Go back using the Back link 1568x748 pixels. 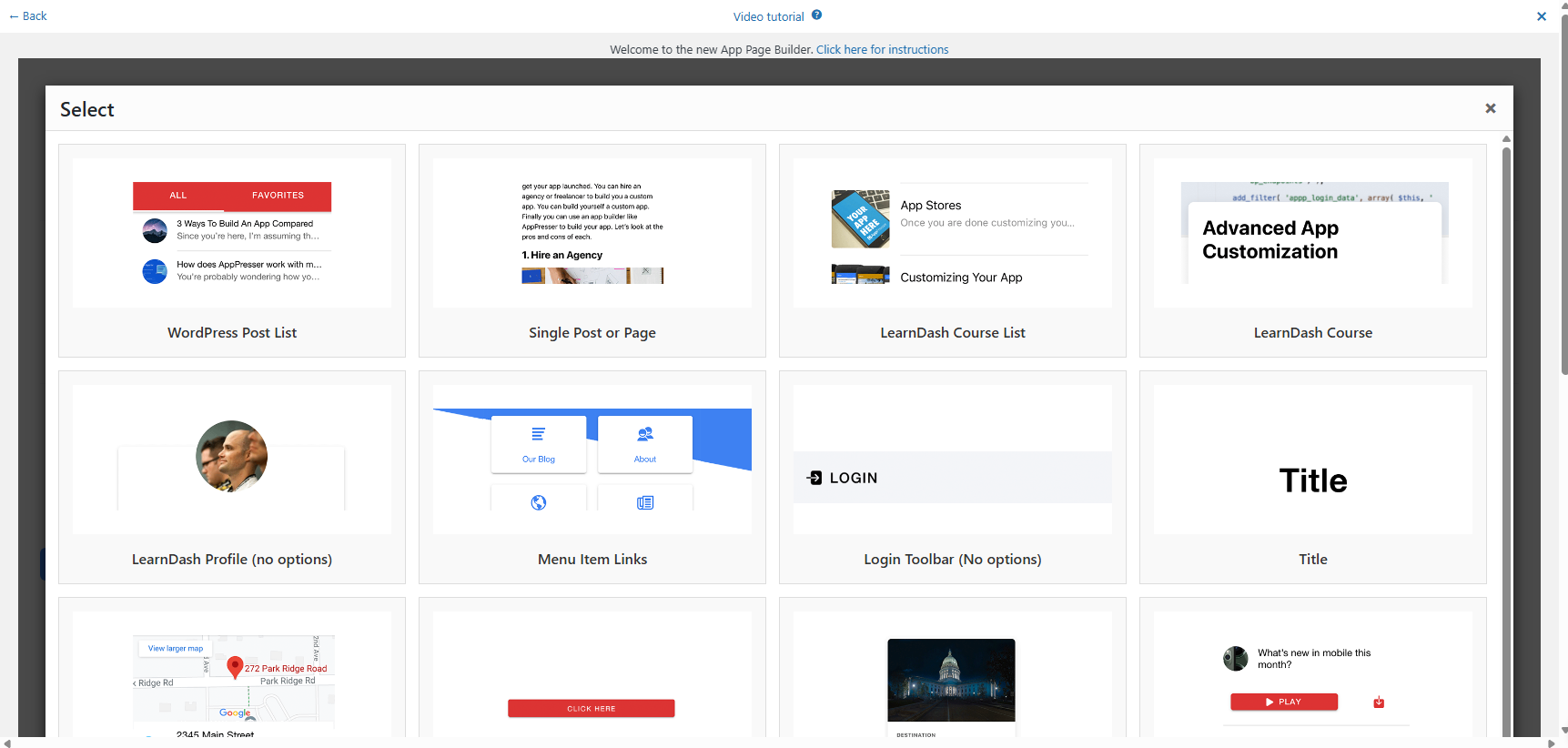(x=28, y=15)
